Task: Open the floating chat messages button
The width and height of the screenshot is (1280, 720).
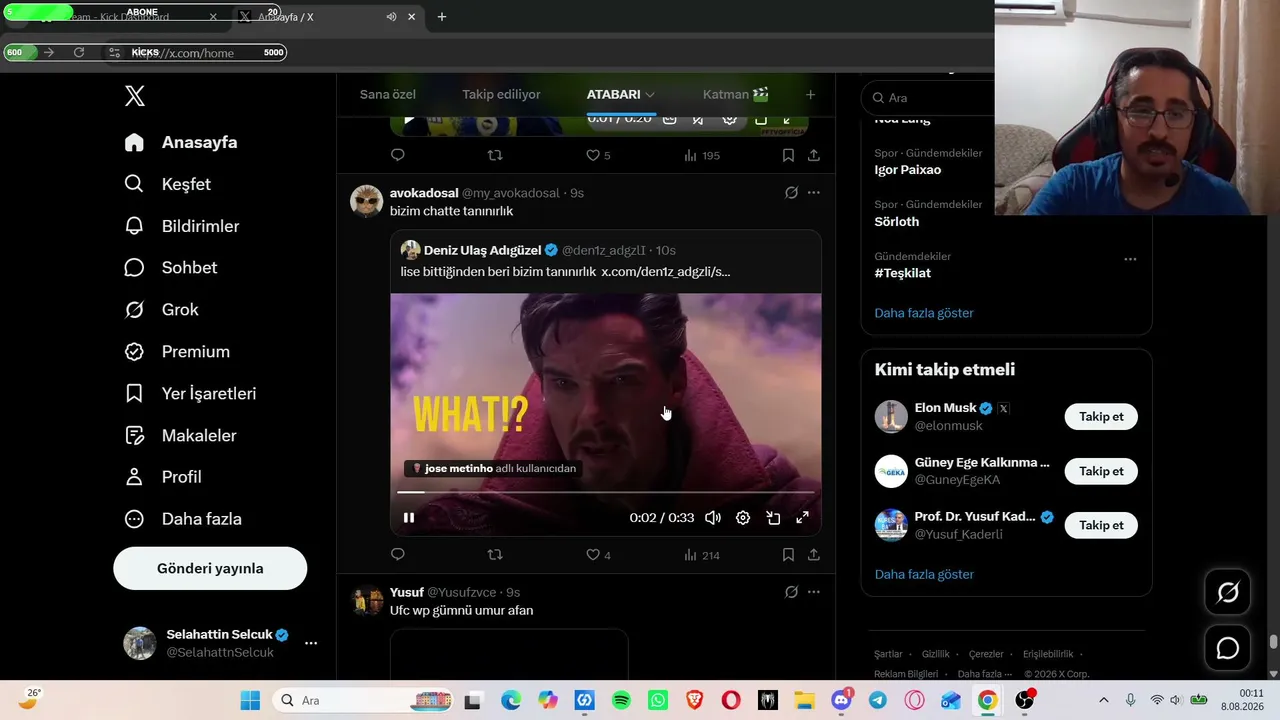Action: coord(1228,648)
